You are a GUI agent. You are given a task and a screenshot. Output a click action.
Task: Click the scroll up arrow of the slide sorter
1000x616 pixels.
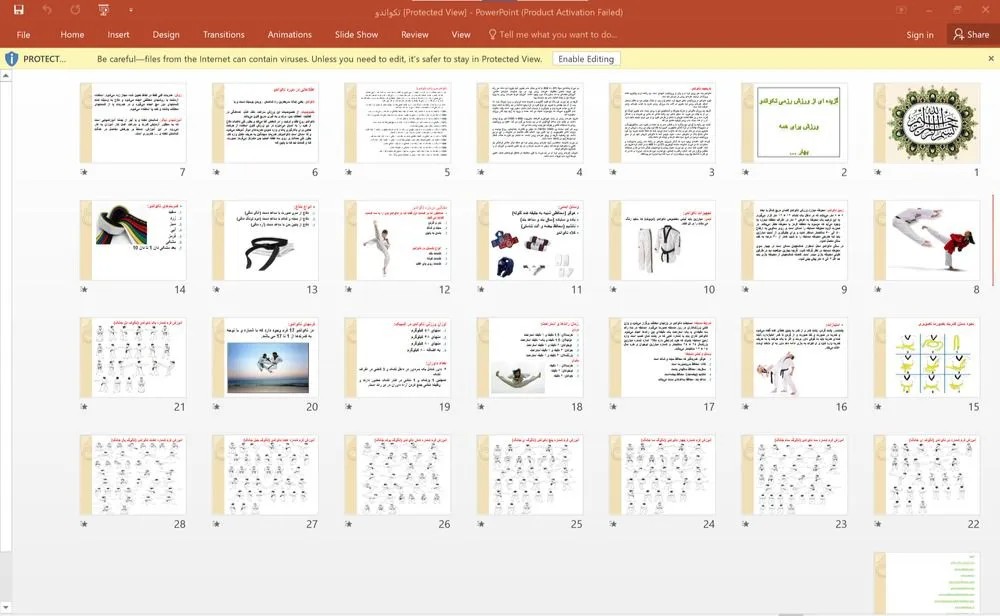pos(6,75)
